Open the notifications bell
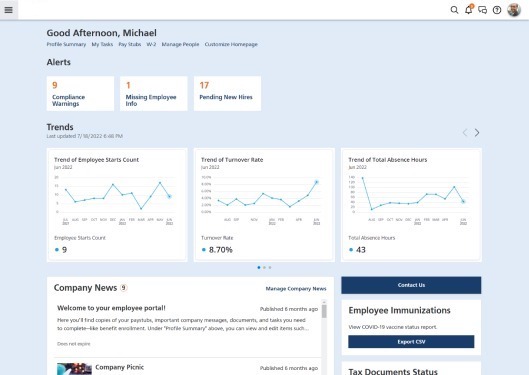The width and height of the screenshot is (529, 375). [469, 10]
